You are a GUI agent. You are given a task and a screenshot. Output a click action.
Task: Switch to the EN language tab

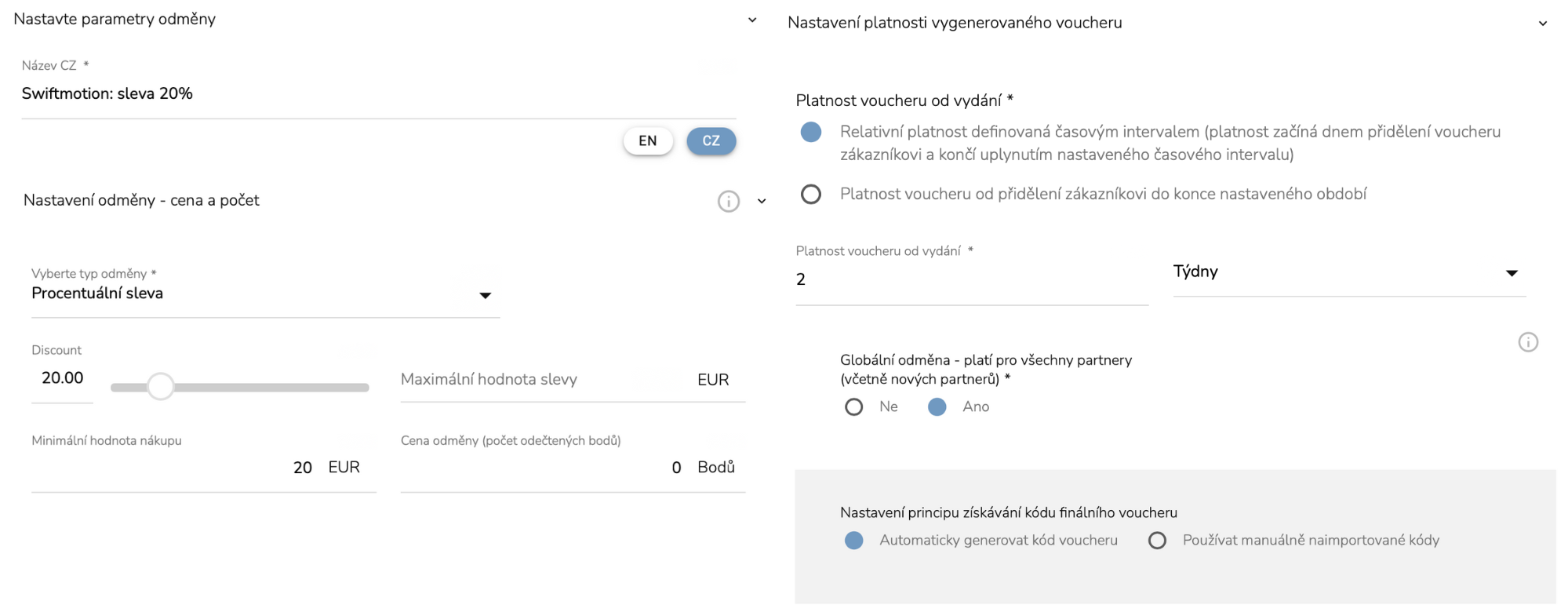tap(648, 141)
